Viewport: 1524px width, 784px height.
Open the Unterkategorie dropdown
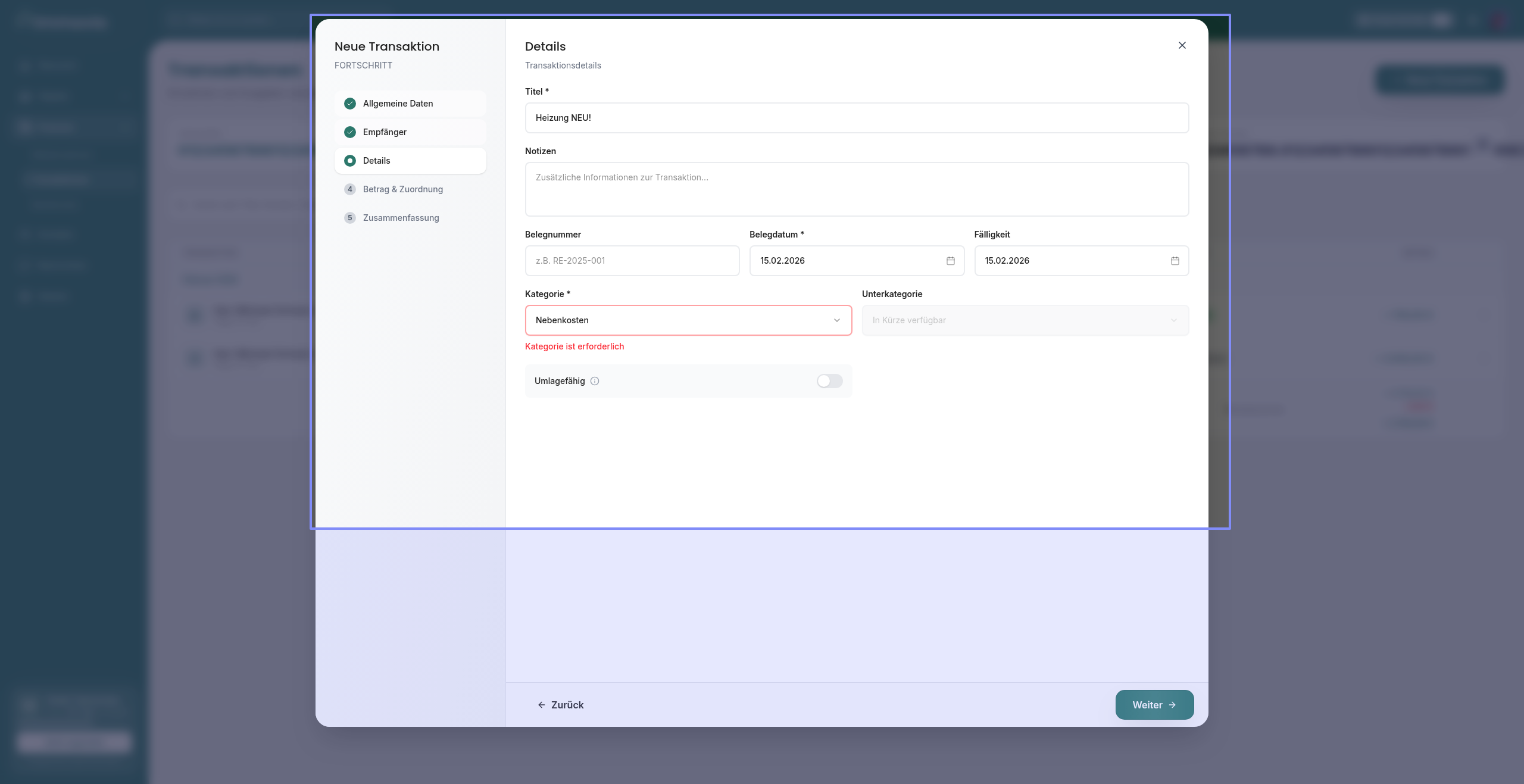(1025, 320)
